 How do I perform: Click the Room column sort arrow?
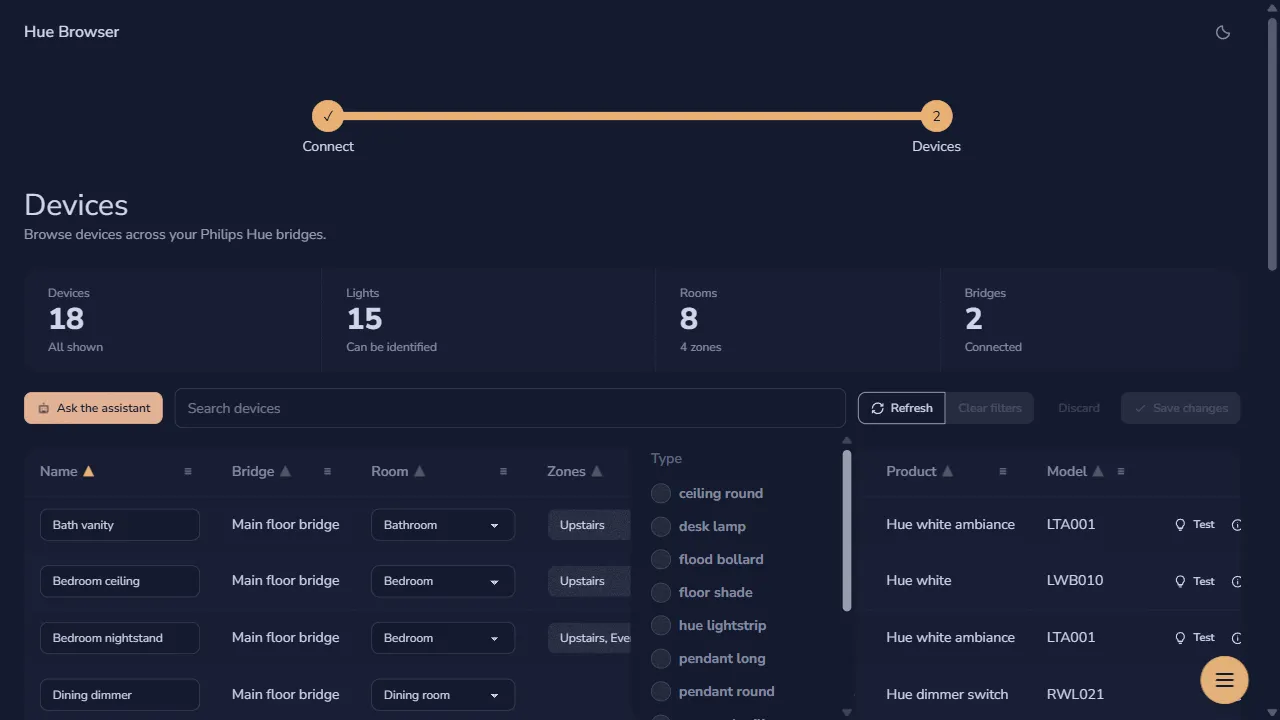click(x=420, y=472)
